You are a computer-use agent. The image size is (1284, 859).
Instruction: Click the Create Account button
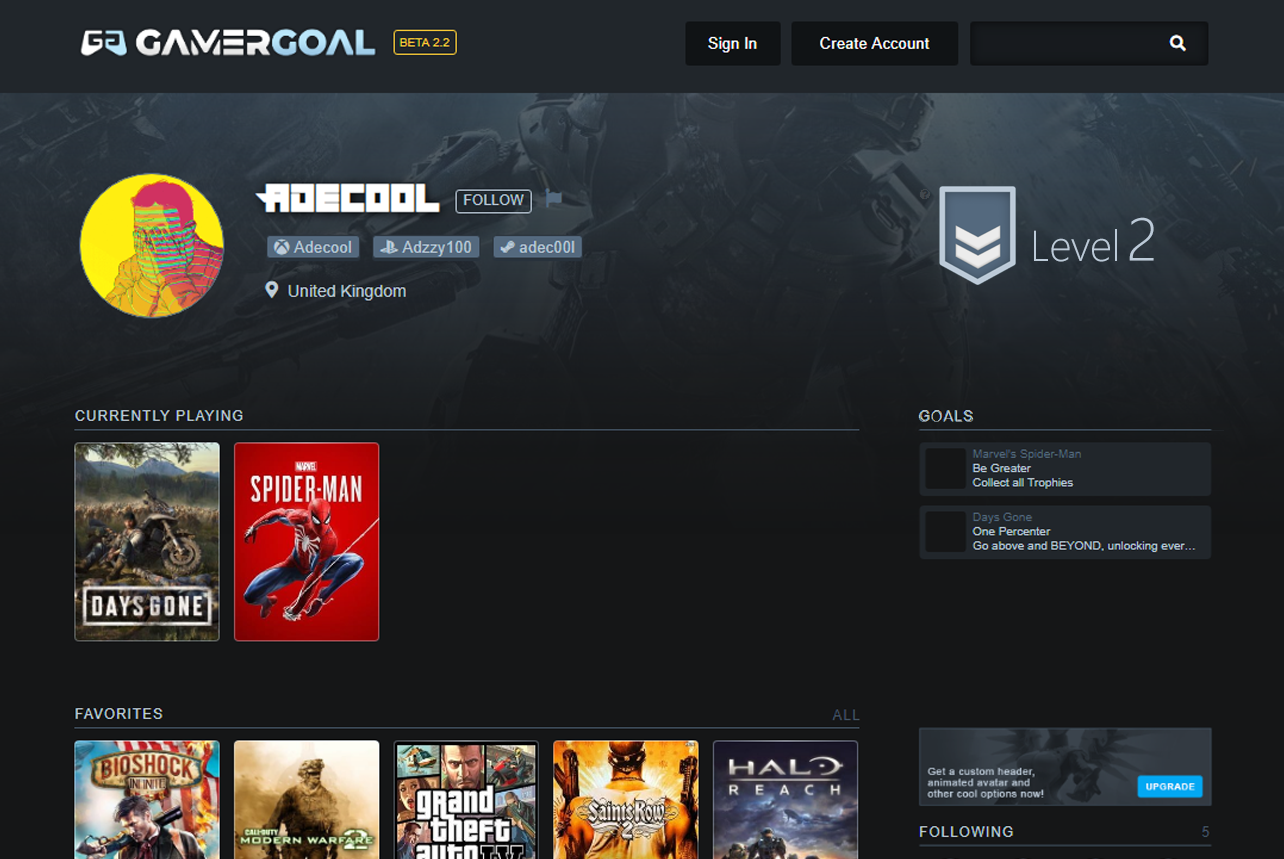pyautogui.click(x=874, y=43)
